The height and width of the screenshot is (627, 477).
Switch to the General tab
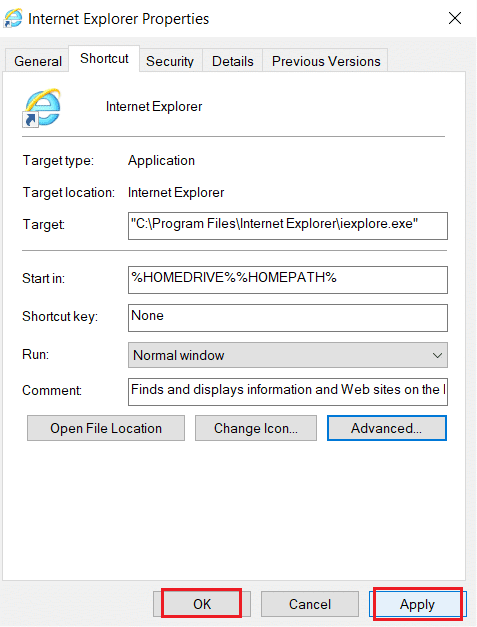(x=38, y=61)
